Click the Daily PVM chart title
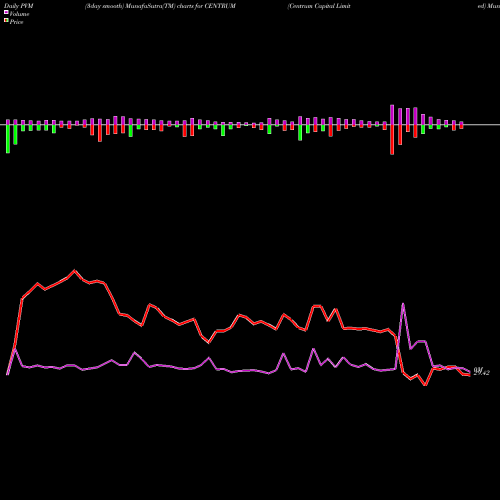The image size is (500, 500). (19, 6)
